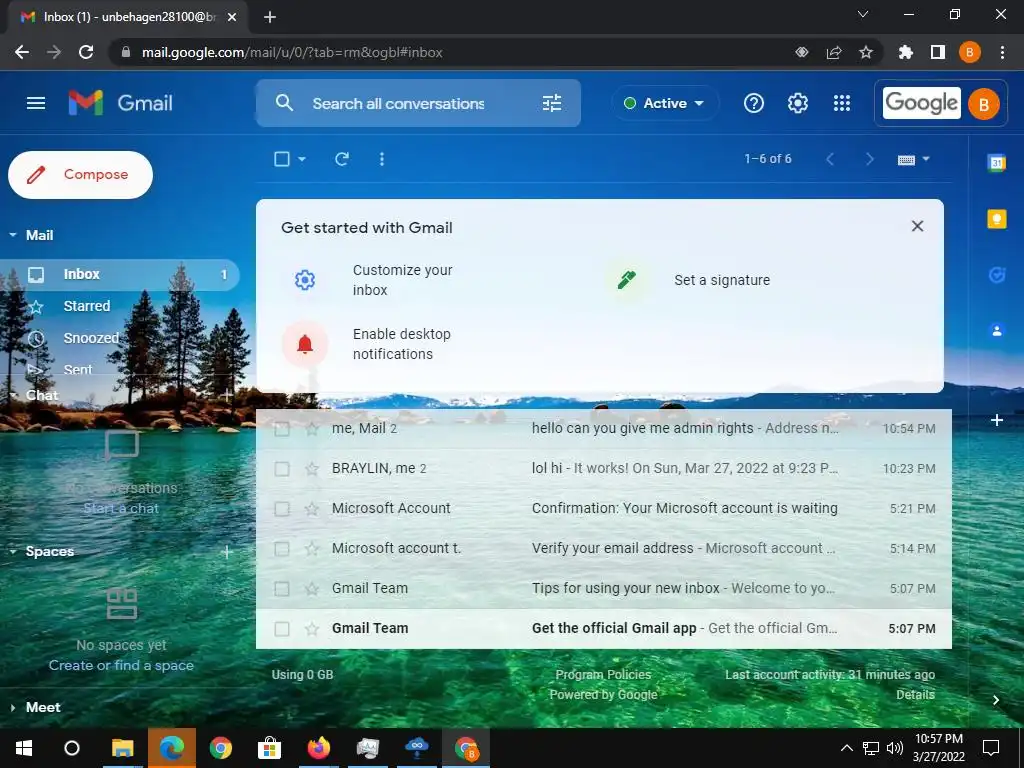1024x768 pixels.
Task: Close the Get started with Gmail card
Action: coord(918,226)
